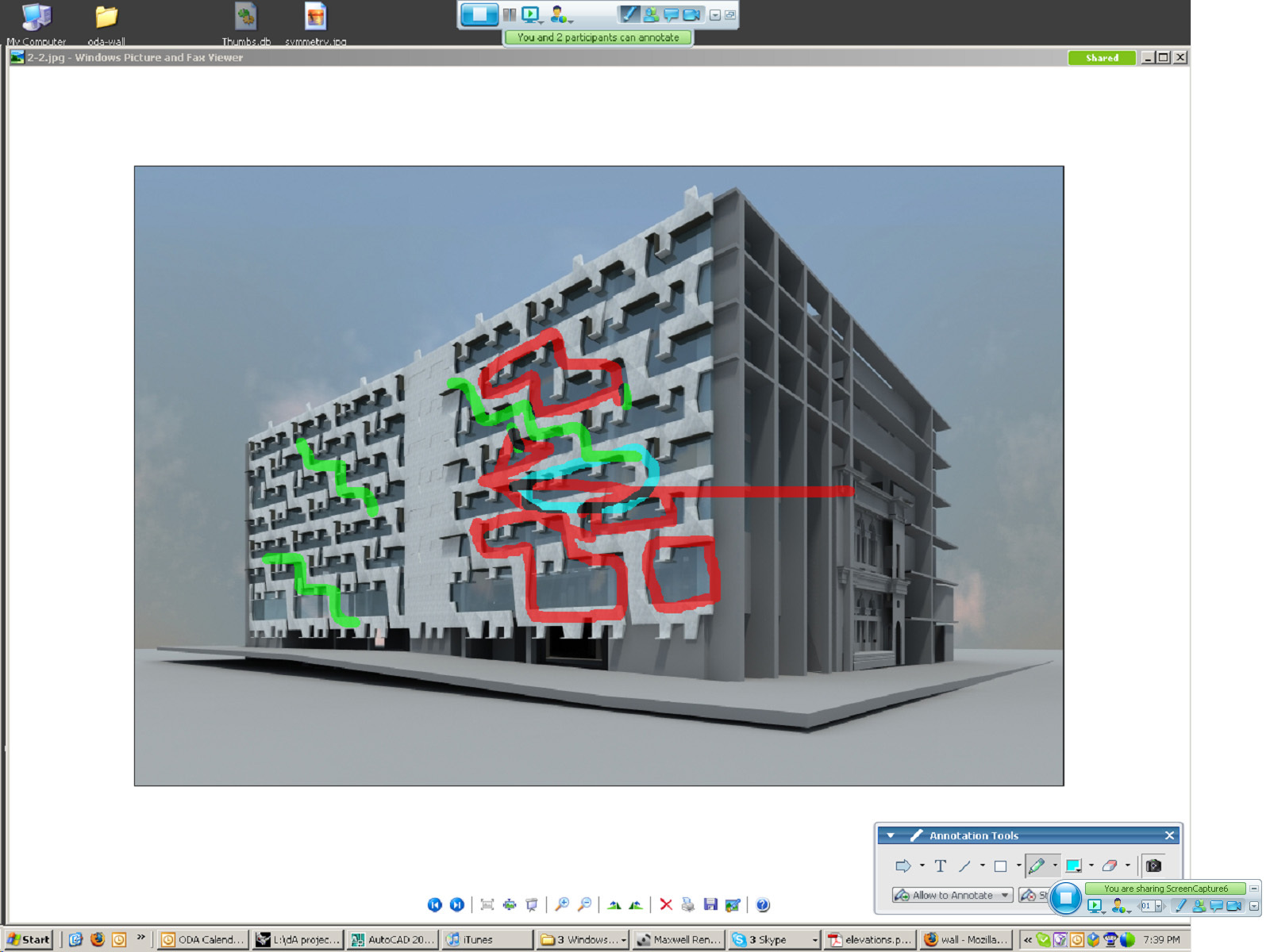Switch to ODA Calendar taskbar item

(202, 939)
